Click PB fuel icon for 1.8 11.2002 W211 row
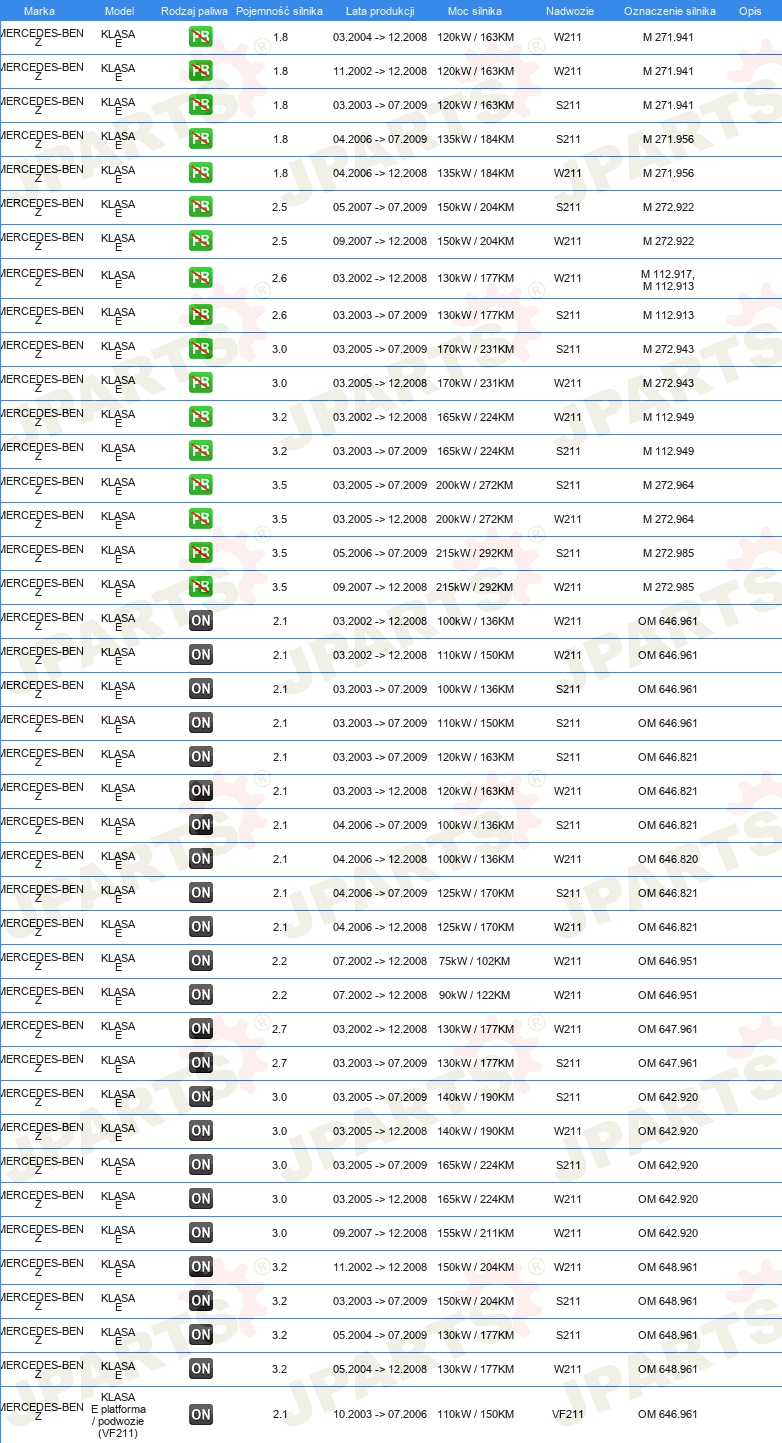The width and height of the screenshot is (782, 1443). 201,72
